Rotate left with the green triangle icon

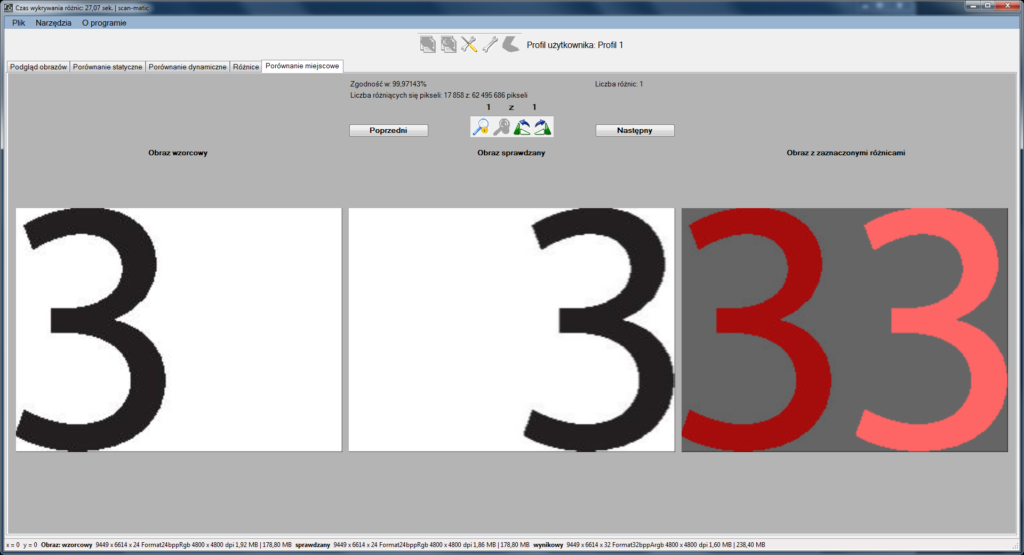click(x=522, y=127)
